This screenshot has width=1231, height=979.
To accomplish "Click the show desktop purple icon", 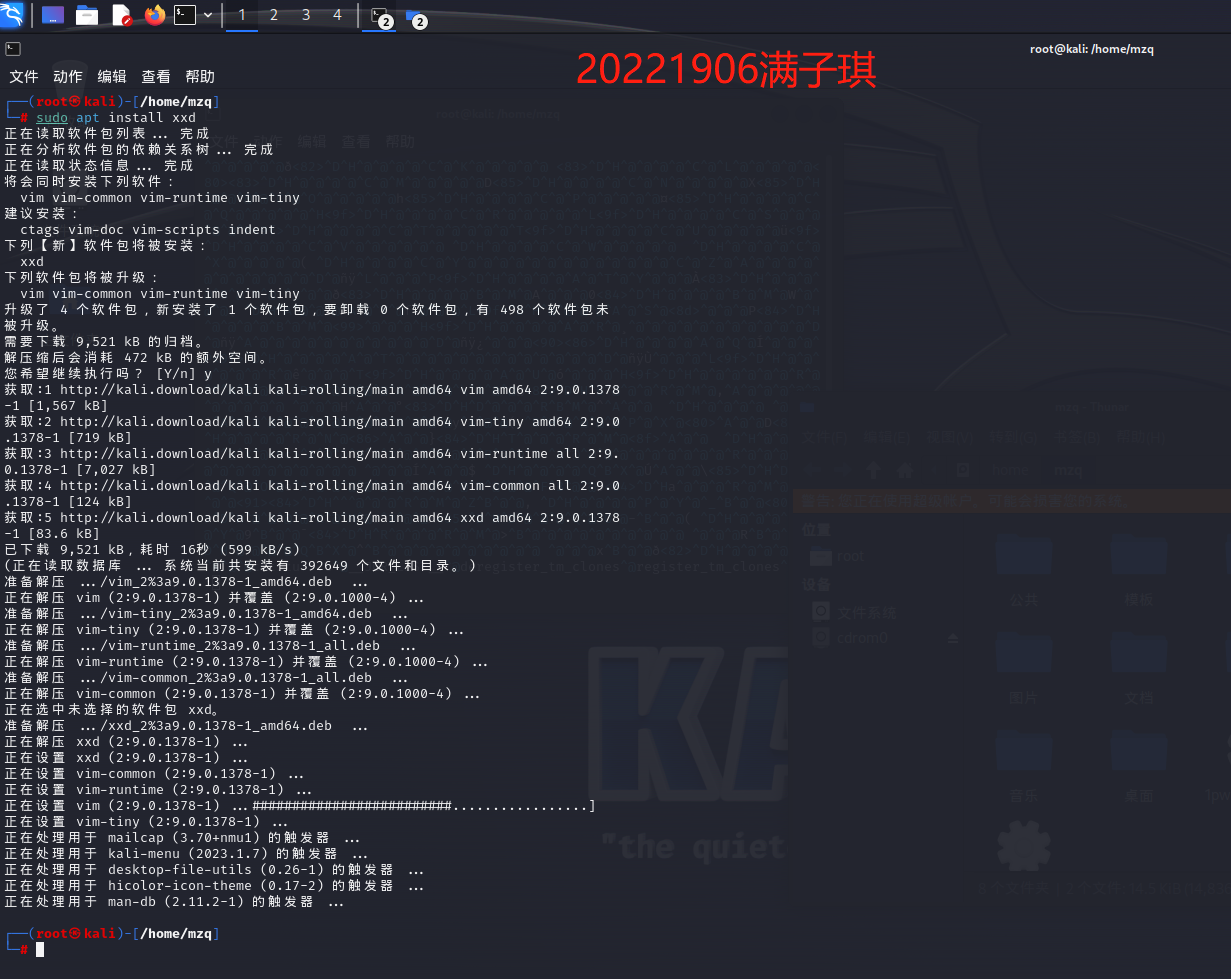I will point(53,15).
